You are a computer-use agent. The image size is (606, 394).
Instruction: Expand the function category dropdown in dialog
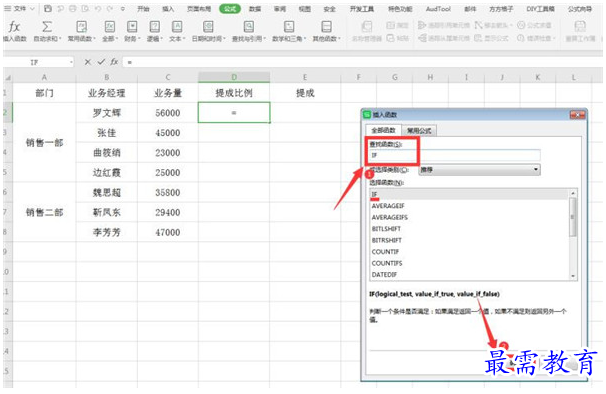coord(536,169)
